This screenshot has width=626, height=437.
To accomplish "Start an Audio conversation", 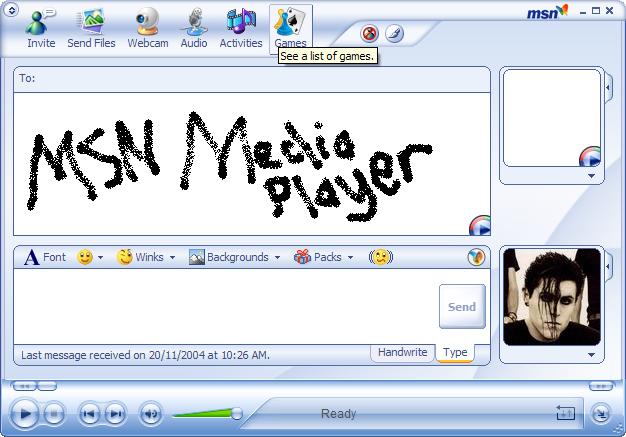I will [194, 28].
